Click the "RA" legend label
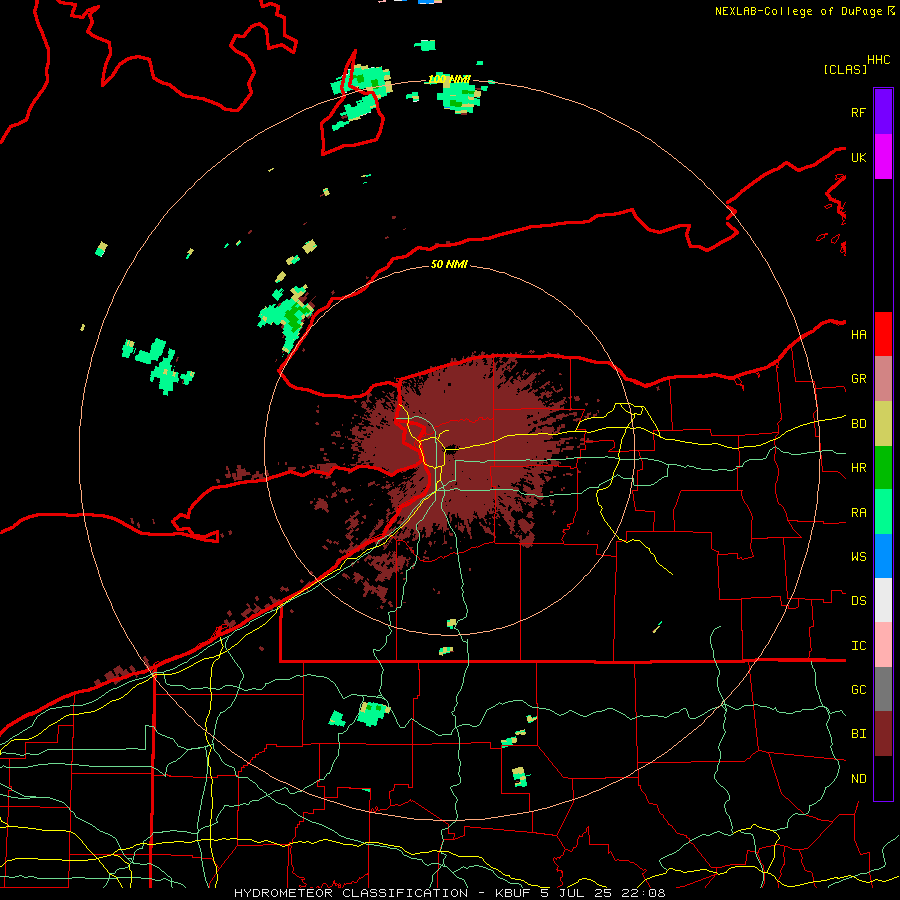Image resolution: width=900 pixels, height=900 pixels. point(858,513)
